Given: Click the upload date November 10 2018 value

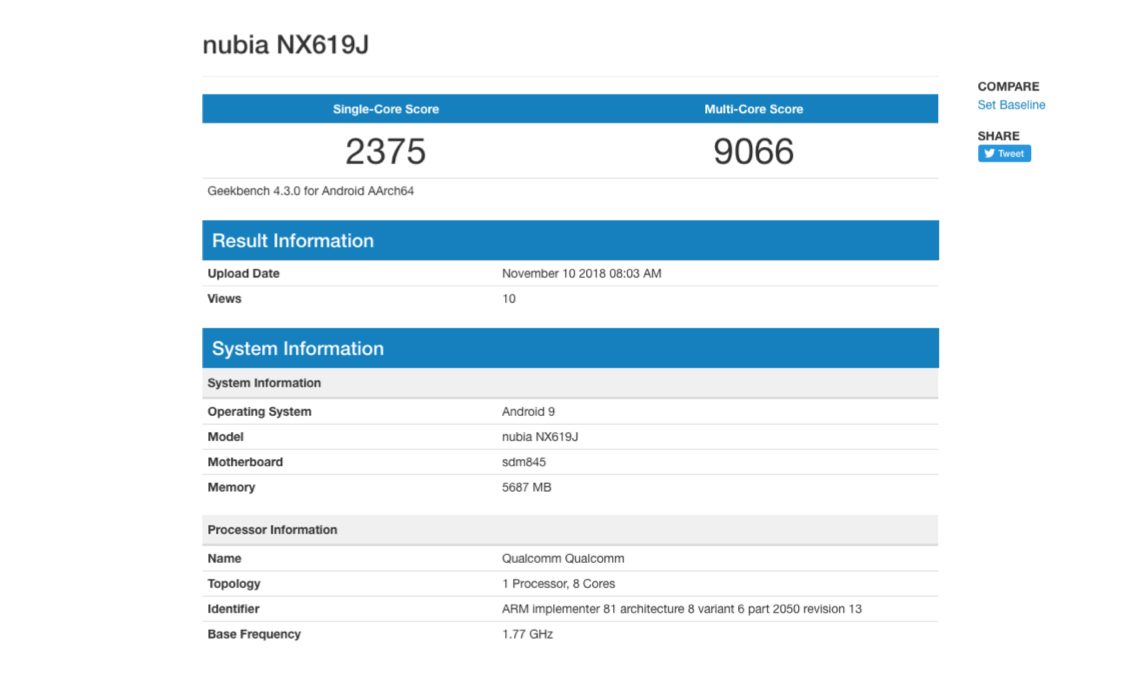Looking at the screenshot, I should (581, 274).
